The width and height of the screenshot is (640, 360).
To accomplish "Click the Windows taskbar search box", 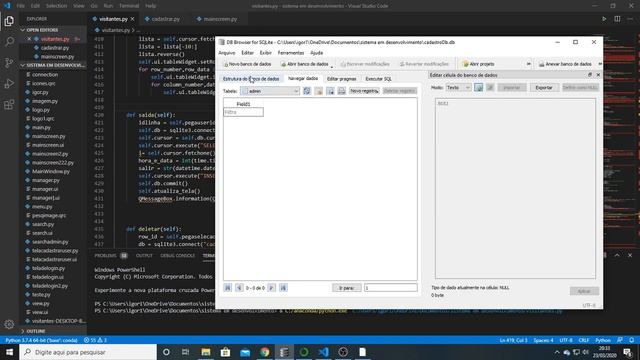I will (88, 352).
